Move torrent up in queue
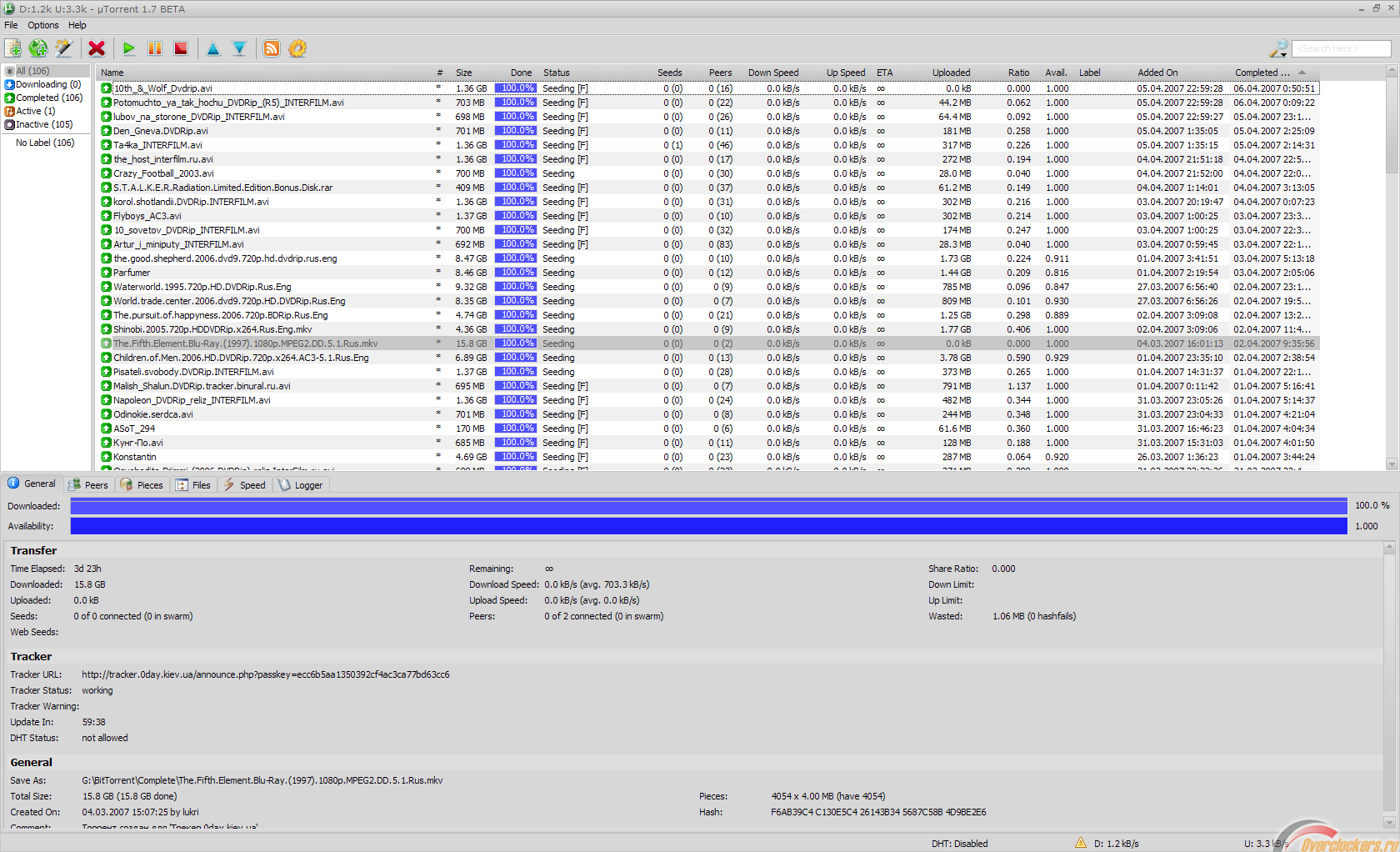This screenshot has width=1400, height=852. point(213,48)
